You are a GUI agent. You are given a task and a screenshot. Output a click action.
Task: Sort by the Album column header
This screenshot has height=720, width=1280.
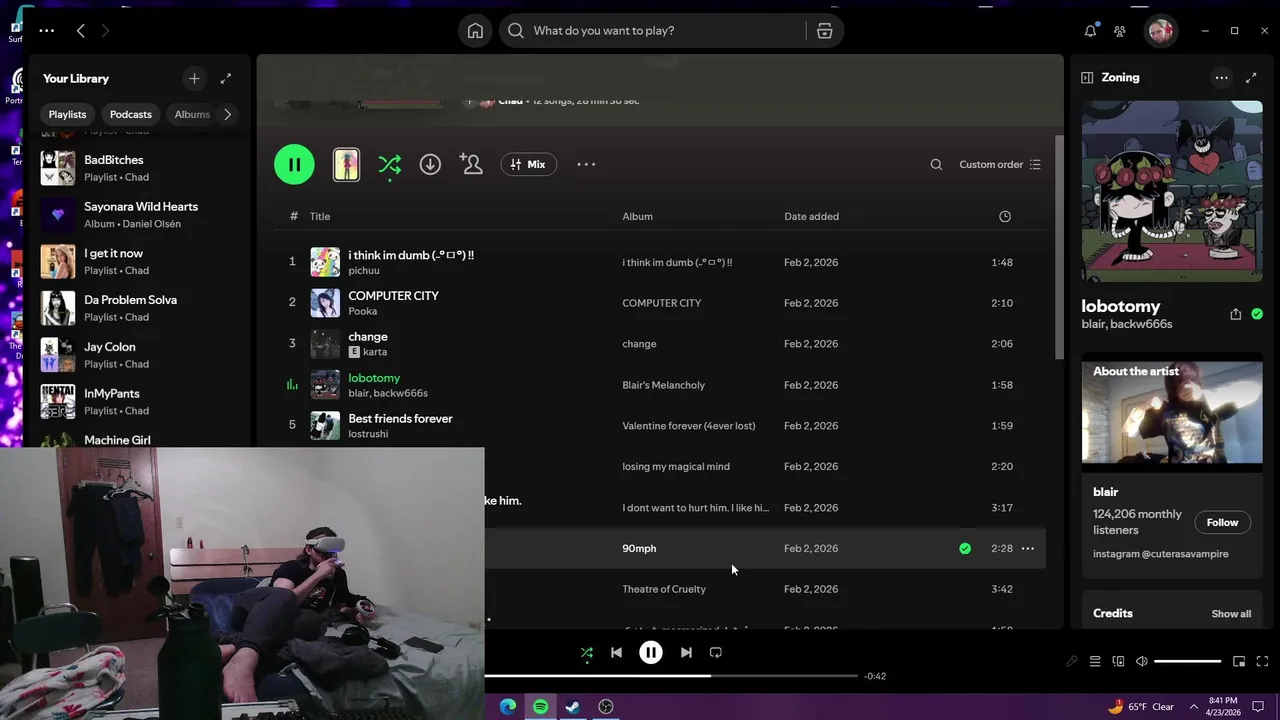point(637,216)
